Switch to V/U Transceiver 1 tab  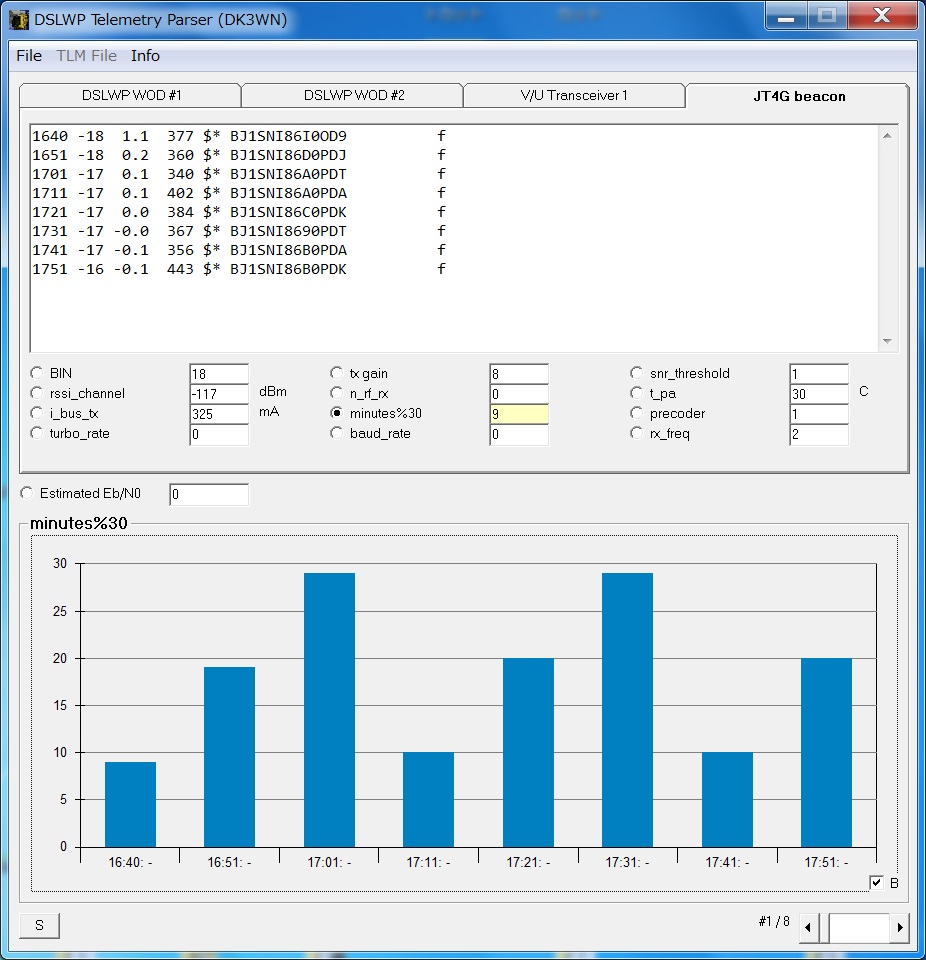click(574, 96)
